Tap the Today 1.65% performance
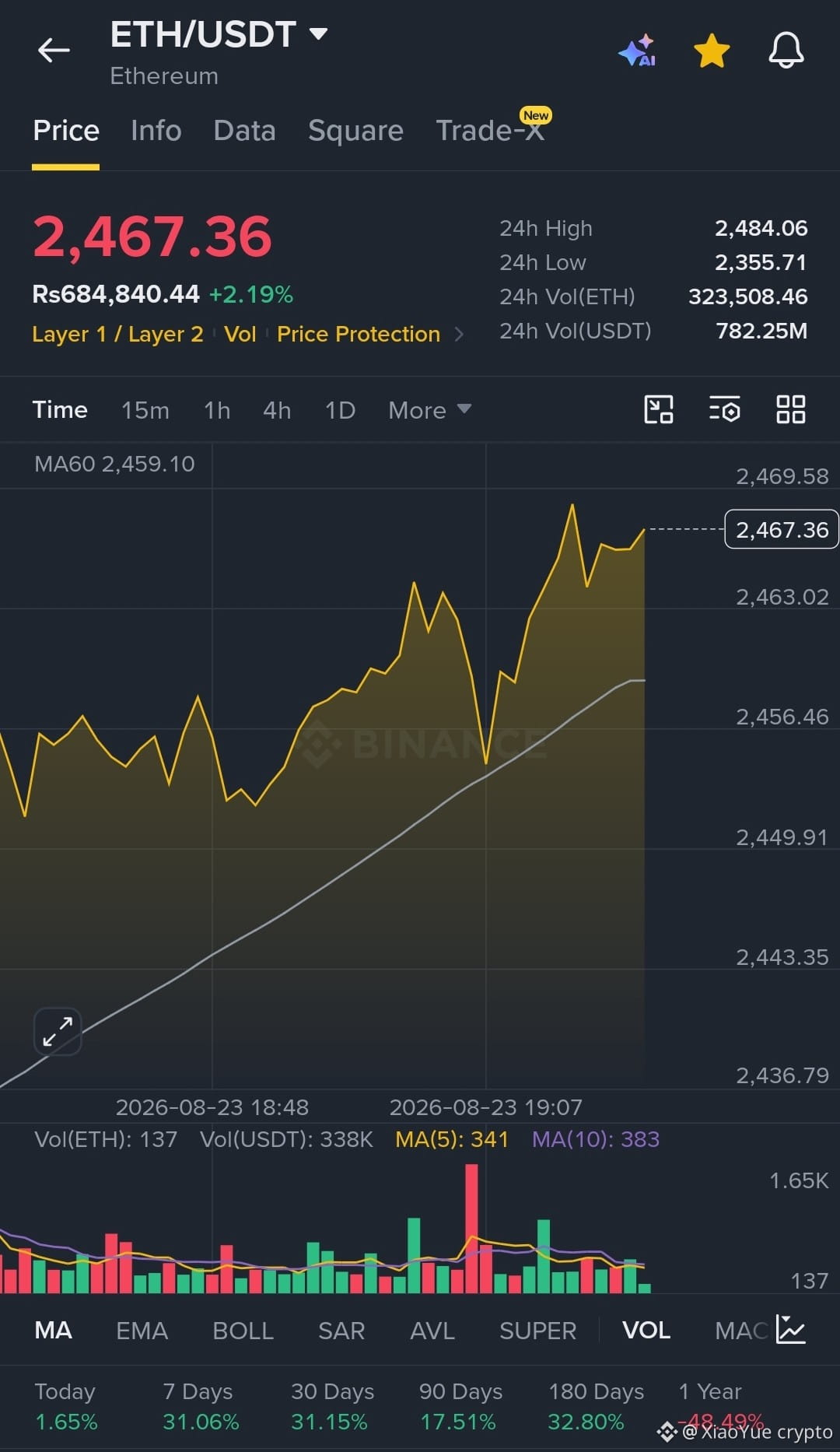Screen dimensions: 840x1452 click(66, 1406)
